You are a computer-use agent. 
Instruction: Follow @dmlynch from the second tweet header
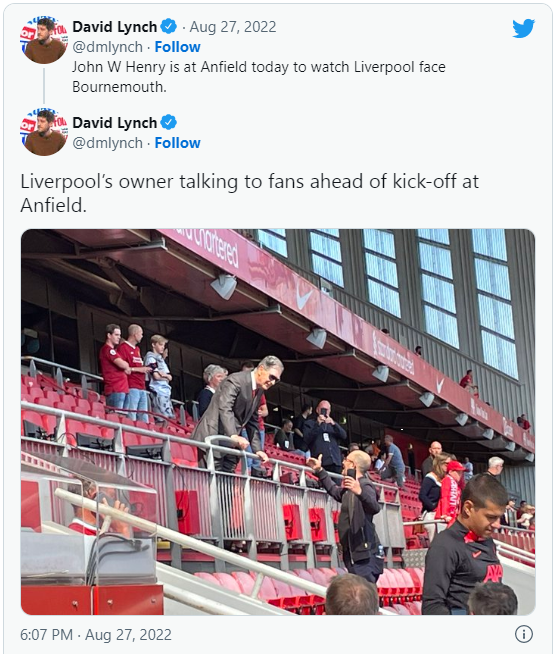click(177, 143)
